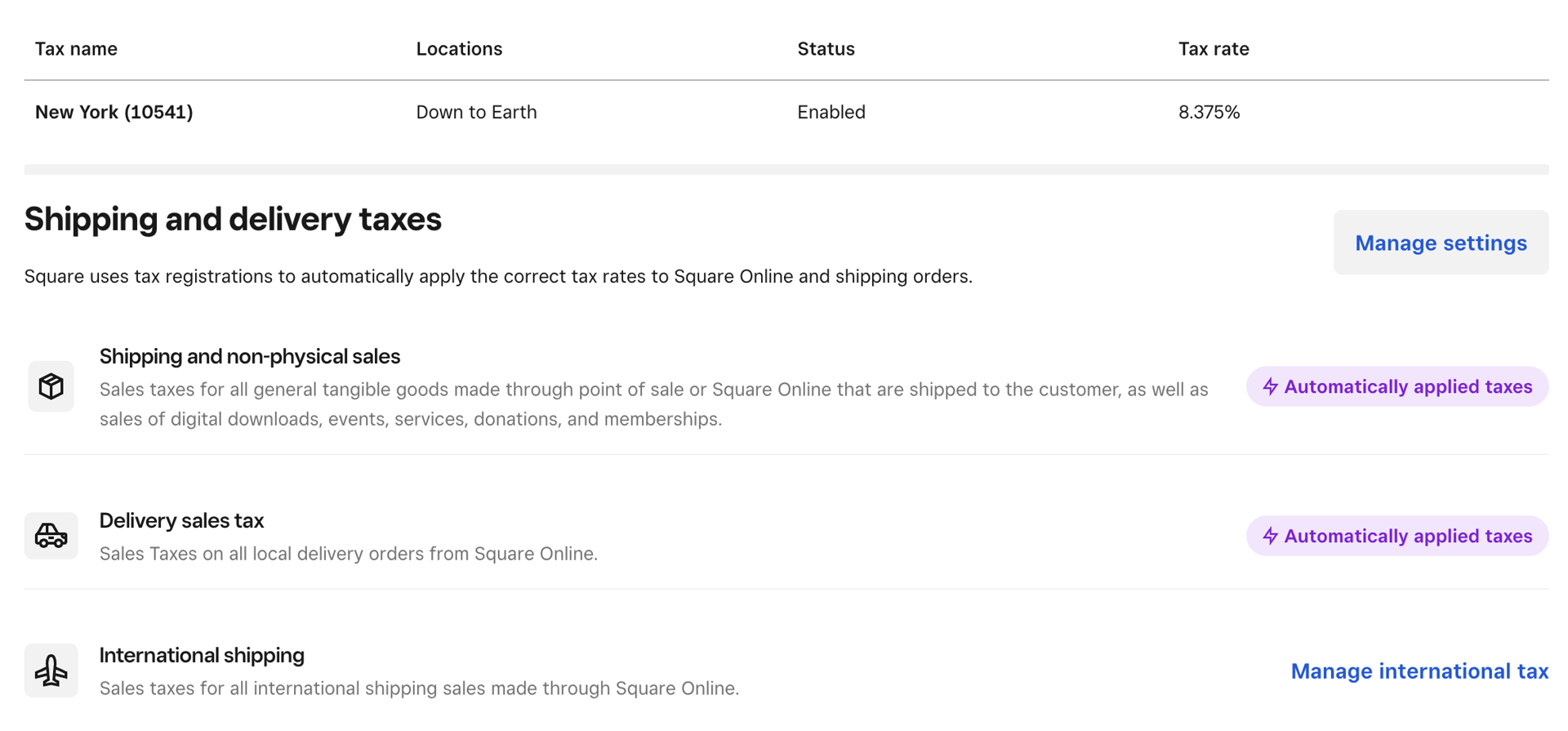1568x731 pixels.
Task: Click the delivery car icon
Action: pos(51,536)
